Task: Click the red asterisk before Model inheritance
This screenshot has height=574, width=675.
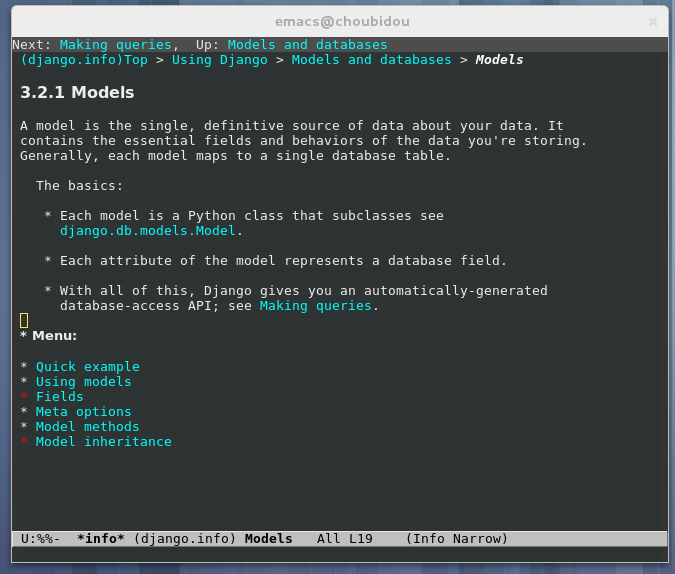Action: (x=24, y=441)
